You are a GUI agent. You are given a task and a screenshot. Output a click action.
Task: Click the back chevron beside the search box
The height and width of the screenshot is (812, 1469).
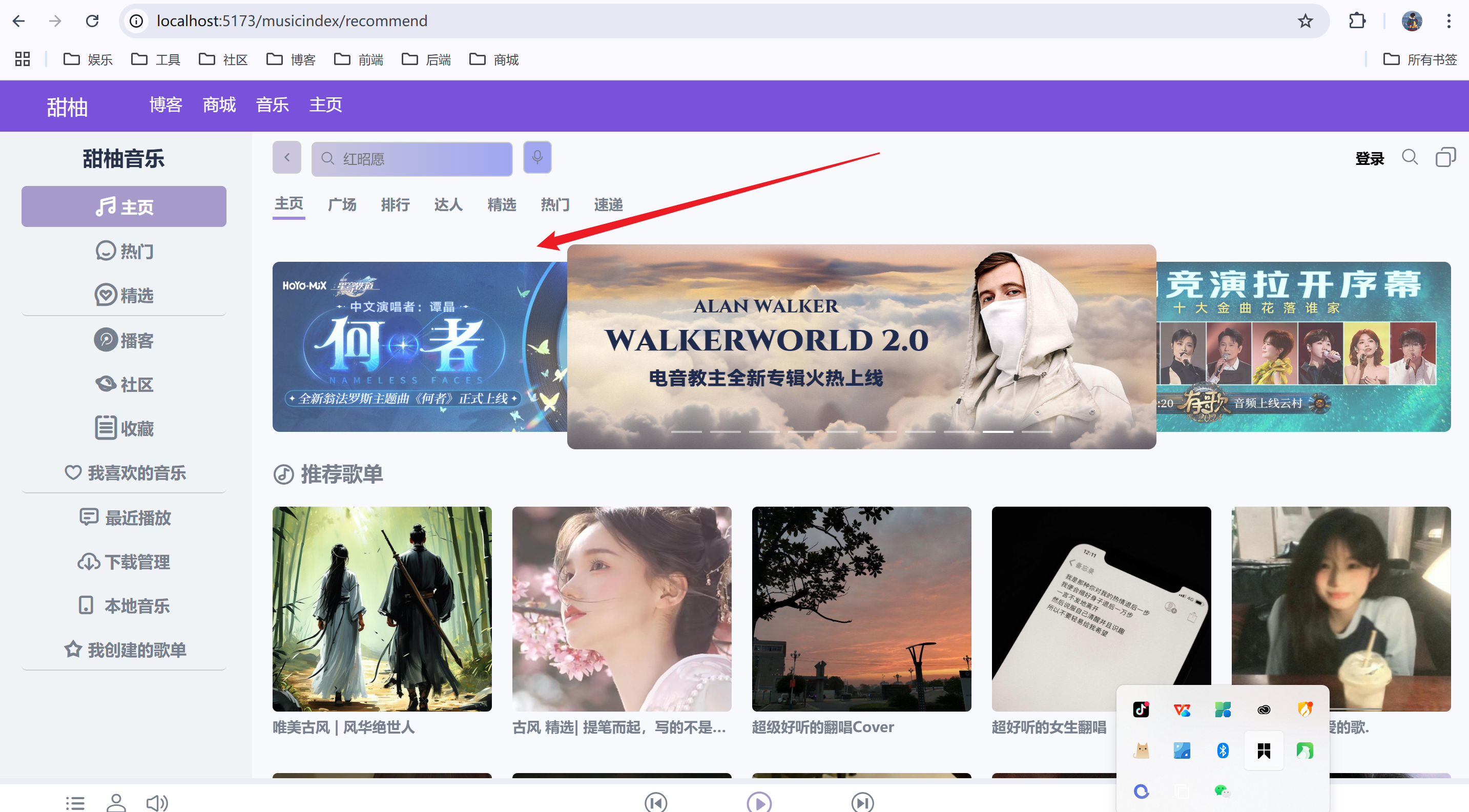[x=287, y=157]
